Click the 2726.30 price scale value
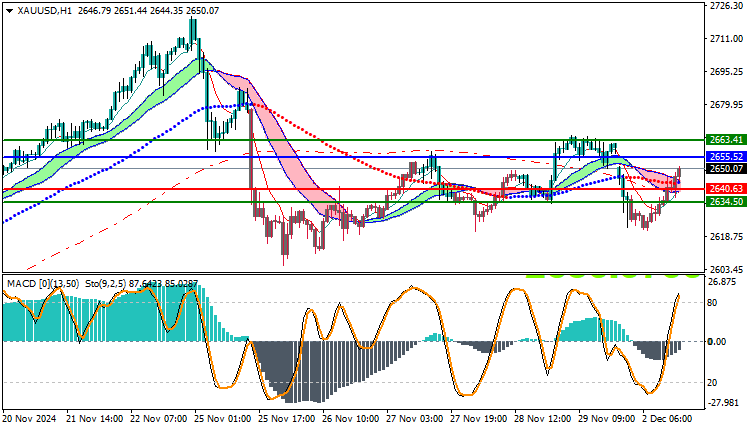Viewport: 750px width, 430px height. coord(727,6)
